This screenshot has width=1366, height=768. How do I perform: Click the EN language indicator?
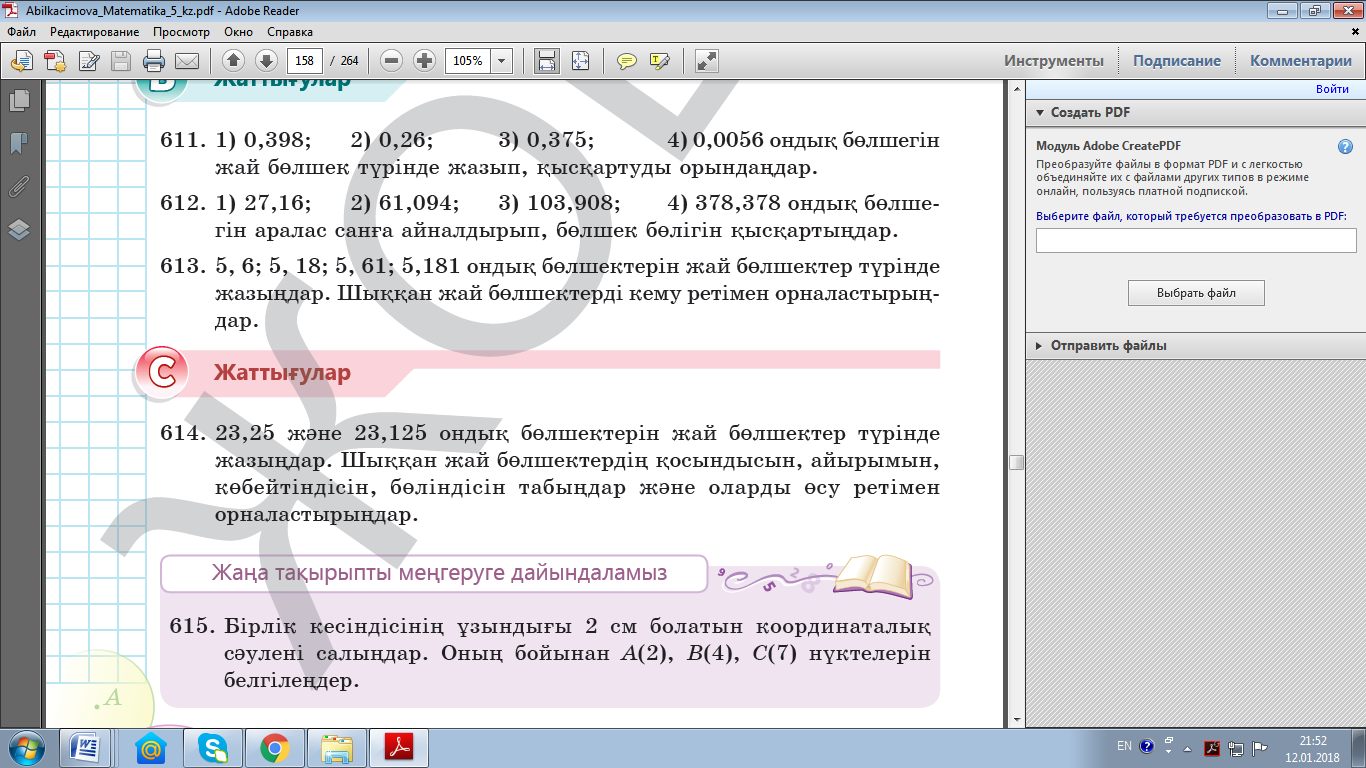tap(1124, 746)
